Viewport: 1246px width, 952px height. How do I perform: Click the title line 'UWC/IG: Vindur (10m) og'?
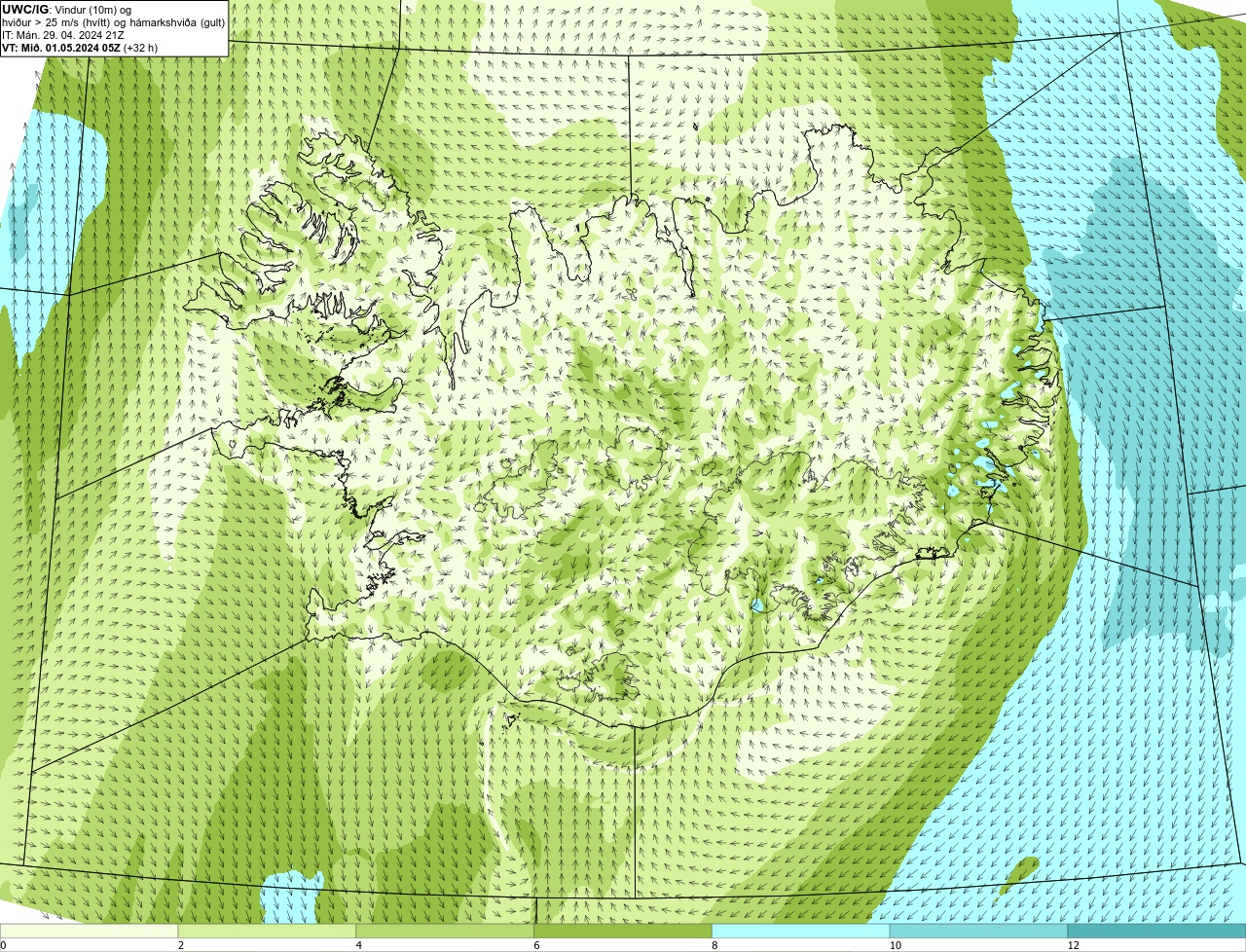(66, 9)
